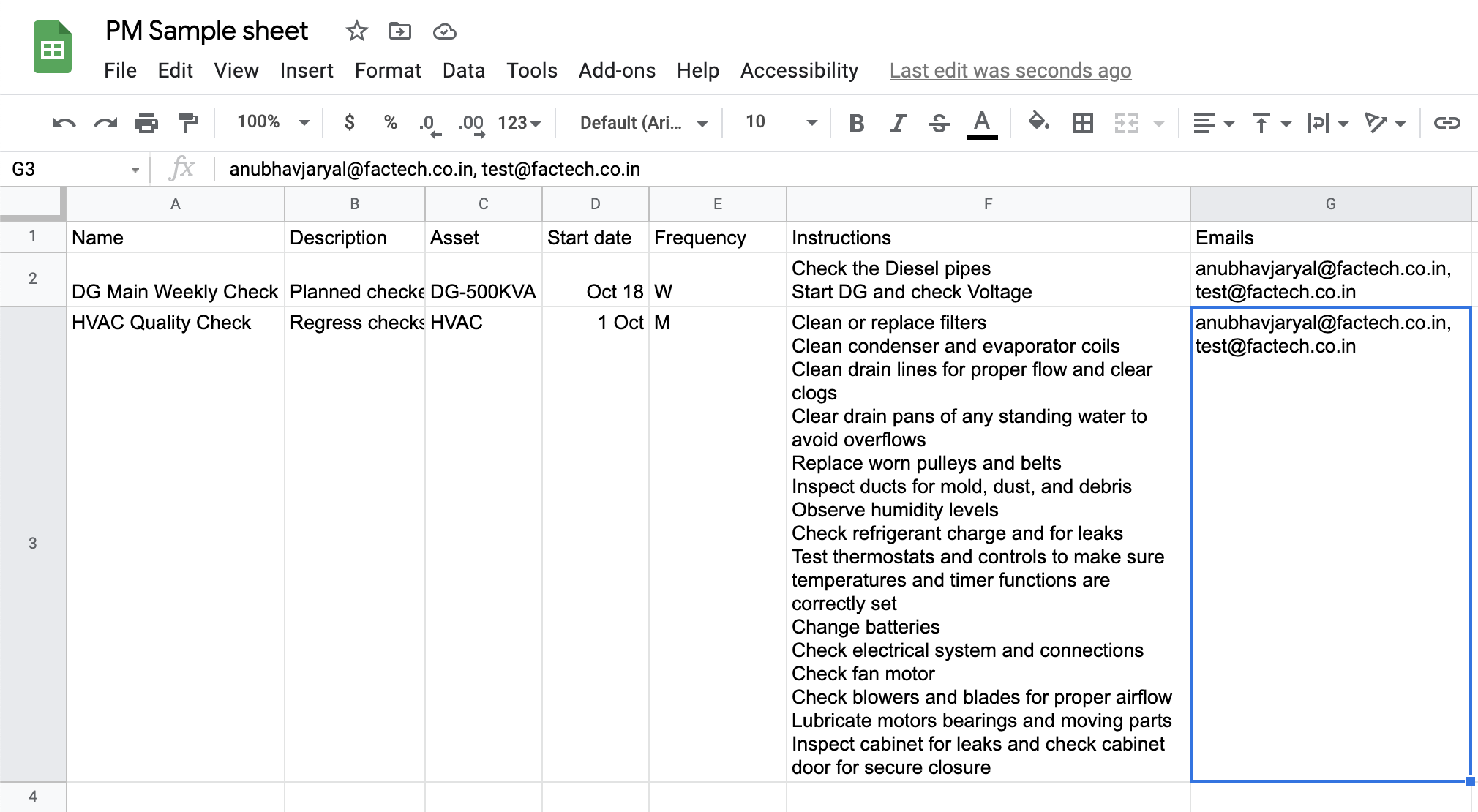Select row 3 header
The height and width of the screenshot is (812, 1478).
point(33,544)
